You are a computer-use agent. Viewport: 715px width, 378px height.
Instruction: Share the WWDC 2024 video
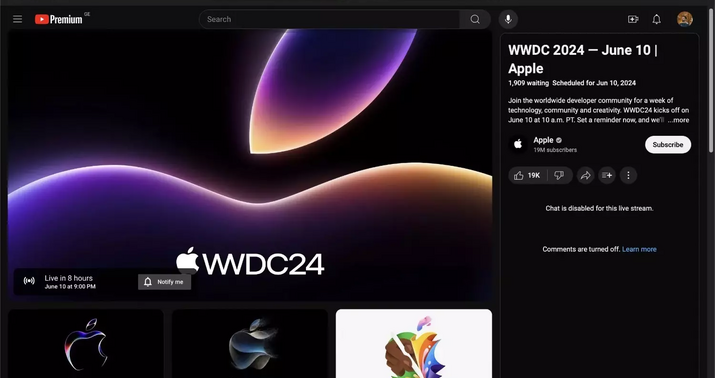585,175
